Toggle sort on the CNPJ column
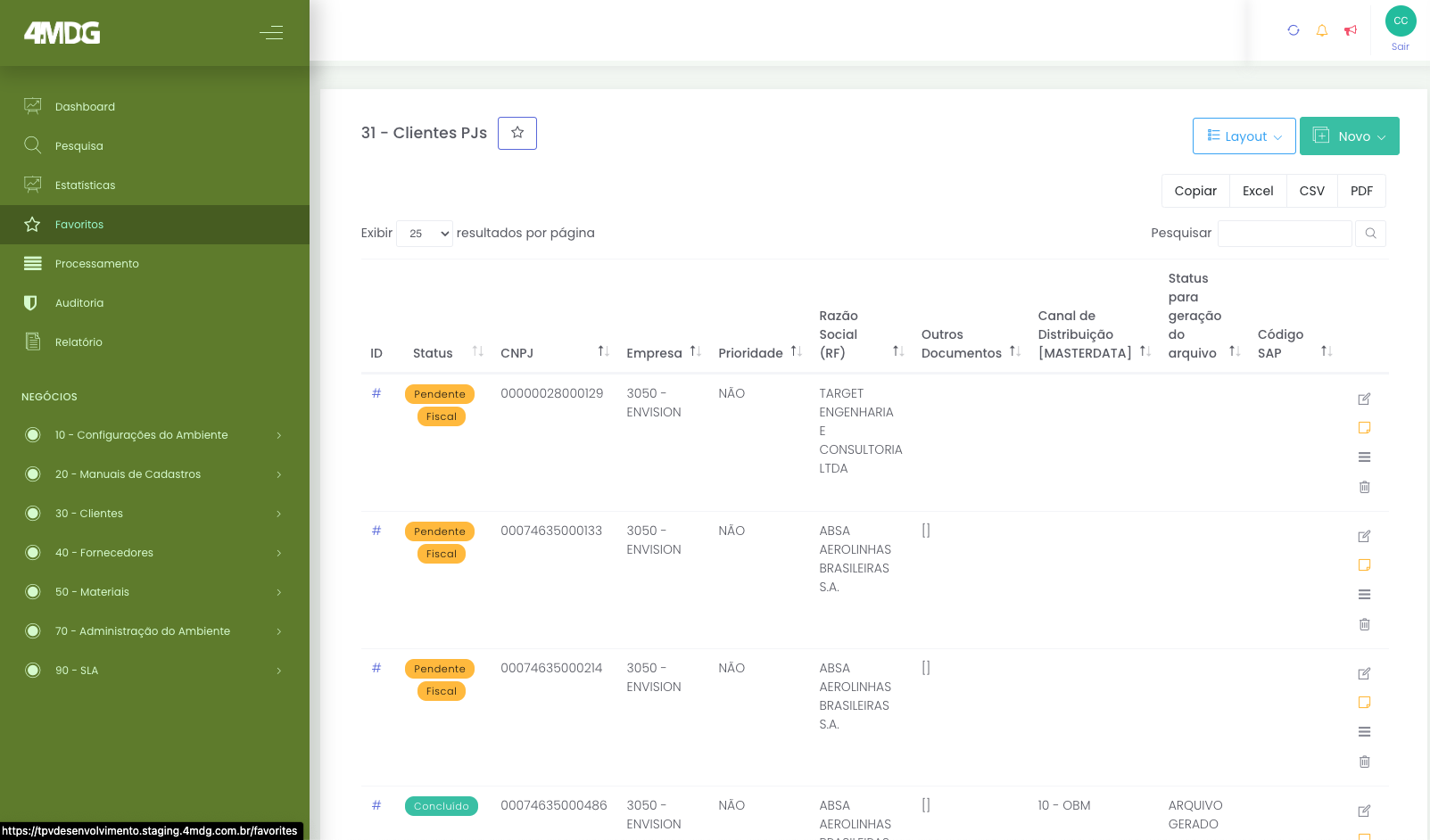Screen dimensions: 1430x840 (x=602, y=350)
